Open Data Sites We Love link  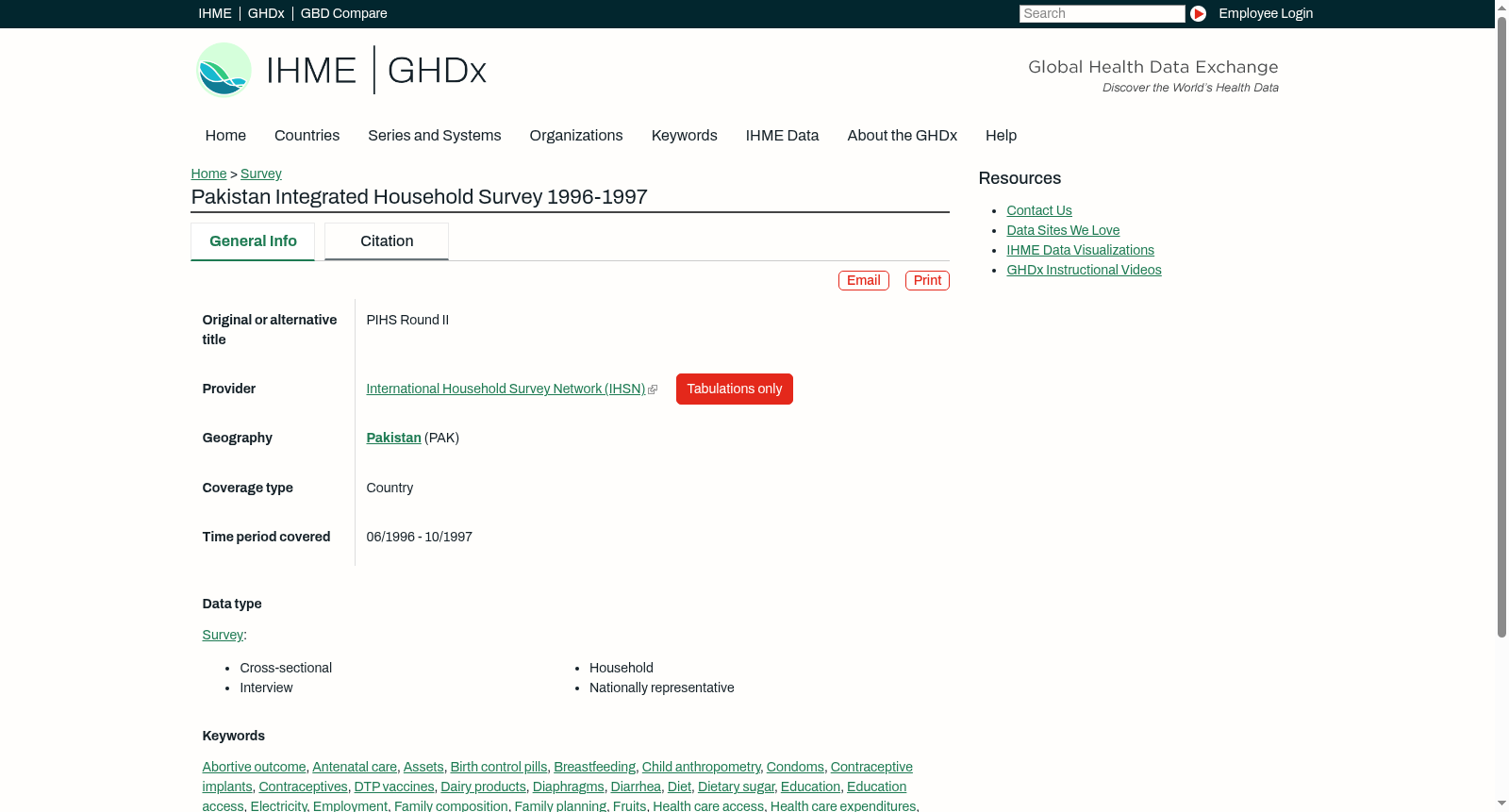coord(1063,230)
